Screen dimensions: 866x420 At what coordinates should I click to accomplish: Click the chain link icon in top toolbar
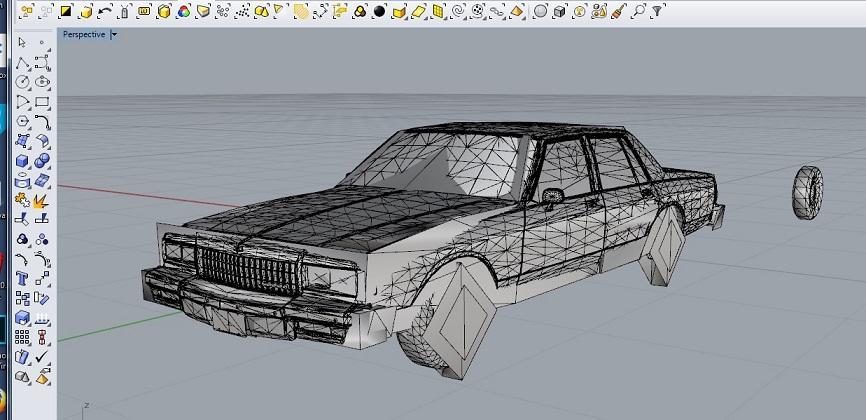click(496, 12)
